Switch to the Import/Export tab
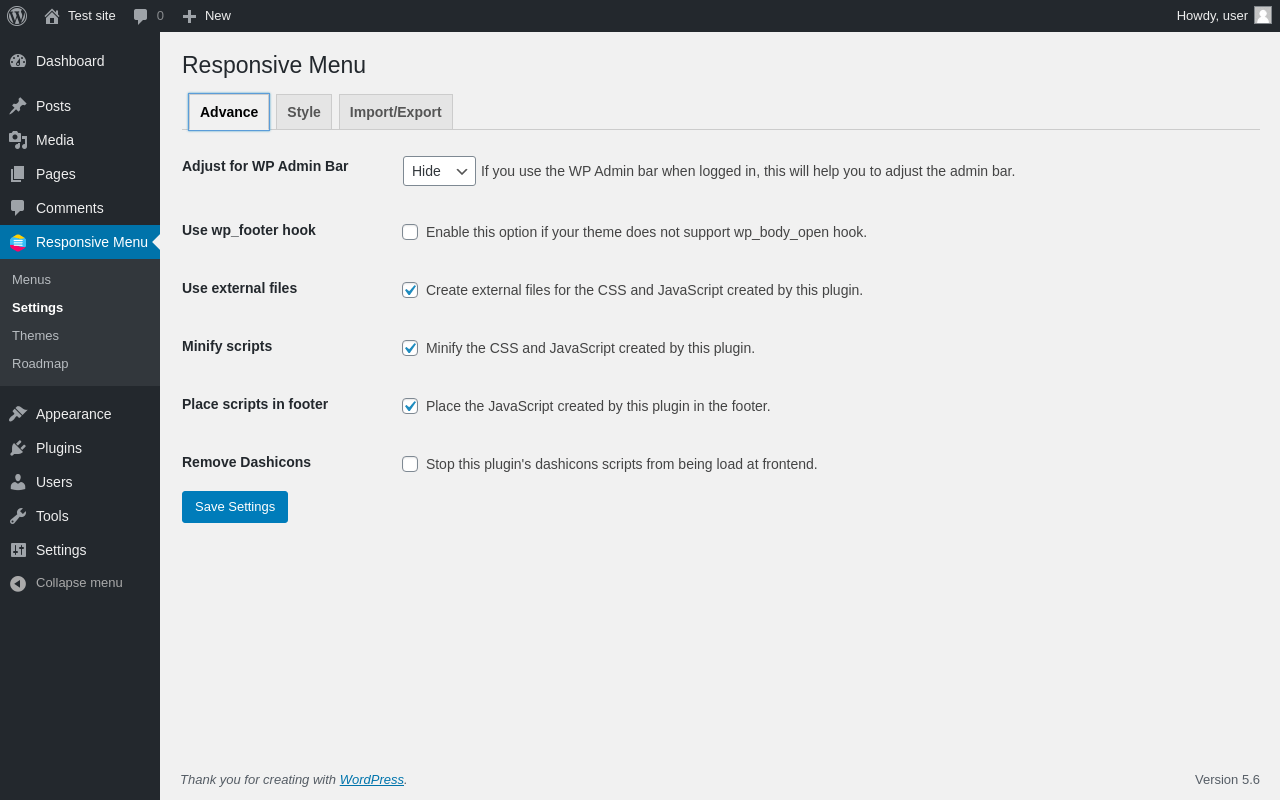 [396, 112]
